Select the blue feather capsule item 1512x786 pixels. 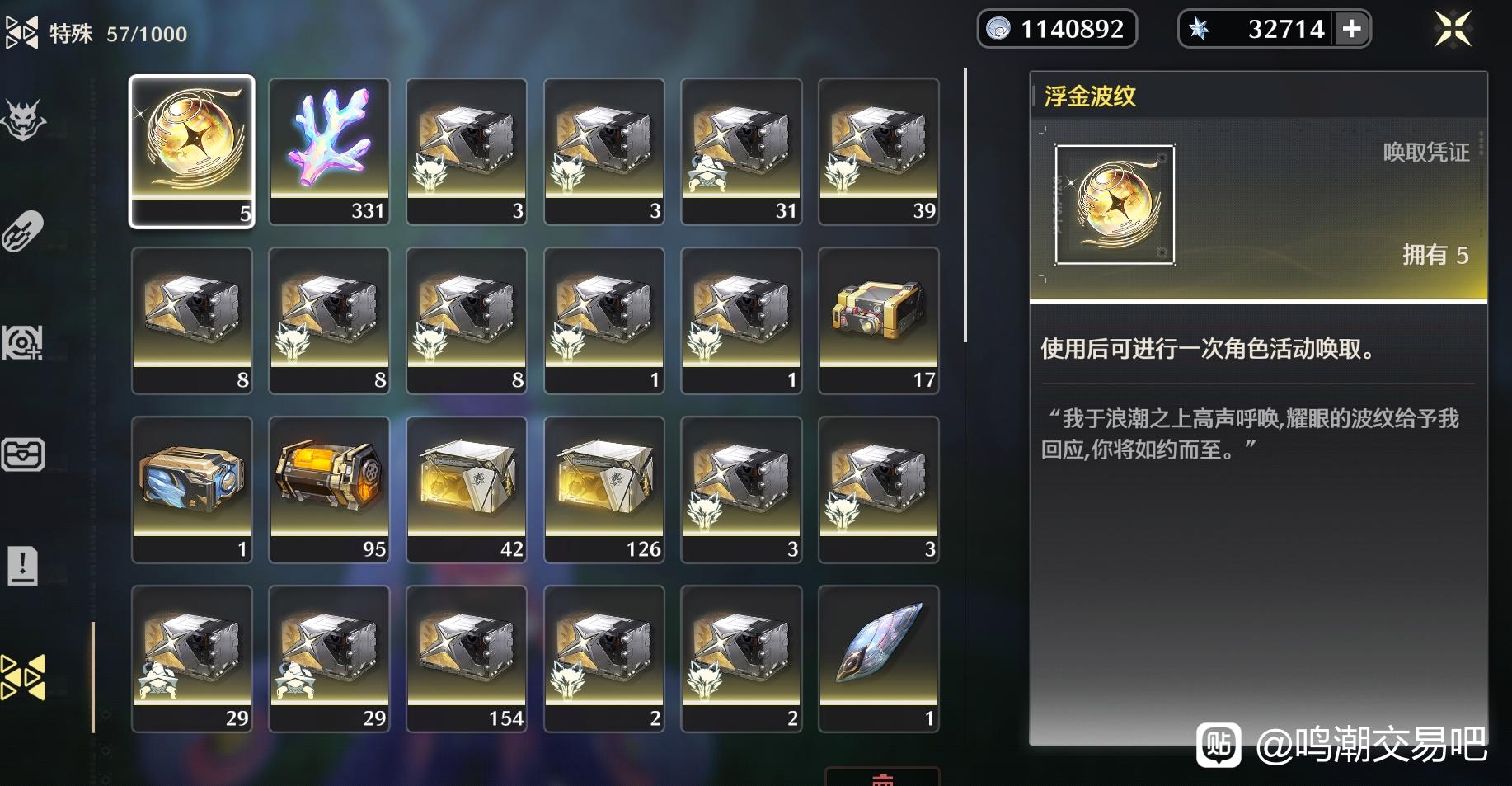coord(191,490)
